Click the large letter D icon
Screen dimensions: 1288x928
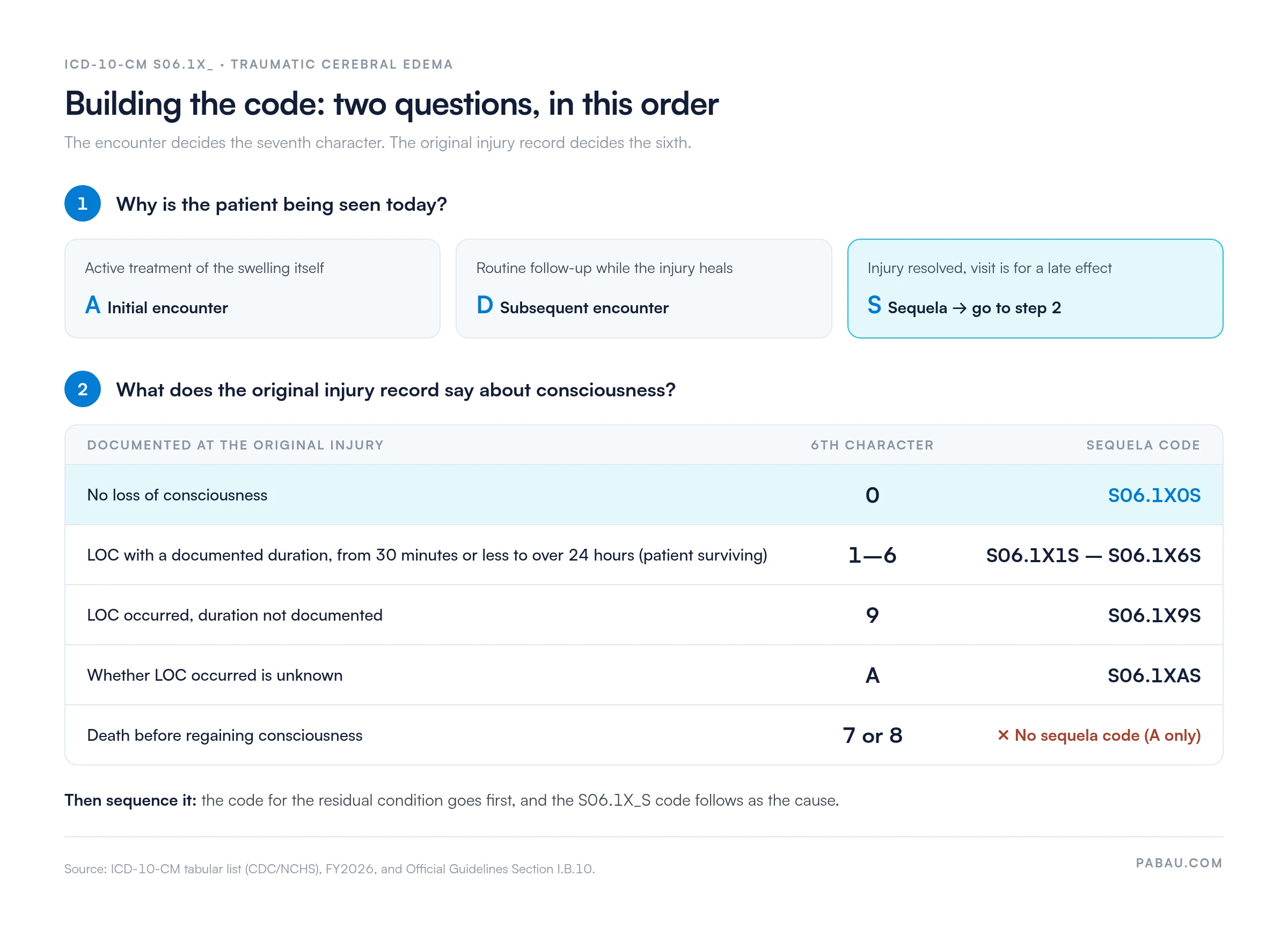click(x=485, y=305)
